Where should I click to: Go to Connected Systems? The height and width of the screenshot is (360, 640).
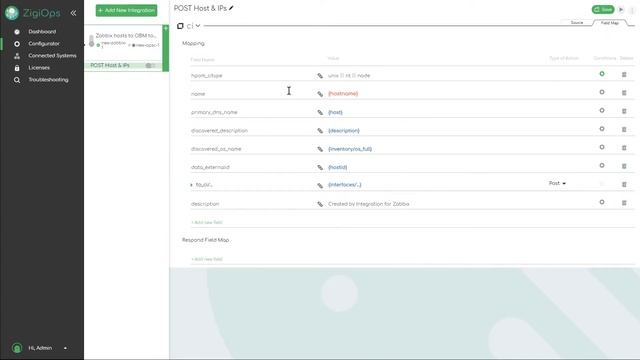pos(52,56)
